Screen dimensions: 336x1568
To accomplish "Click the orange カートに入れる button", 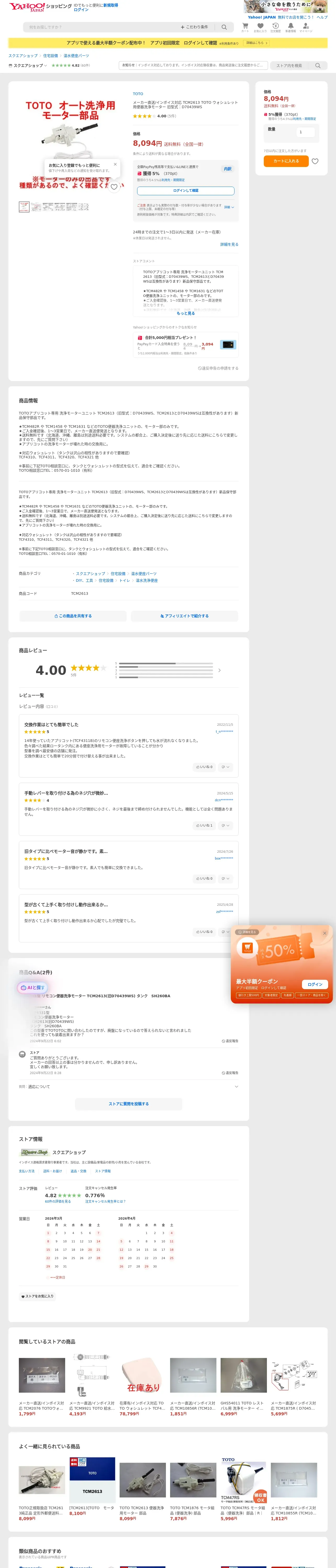I will click(286, 161).
